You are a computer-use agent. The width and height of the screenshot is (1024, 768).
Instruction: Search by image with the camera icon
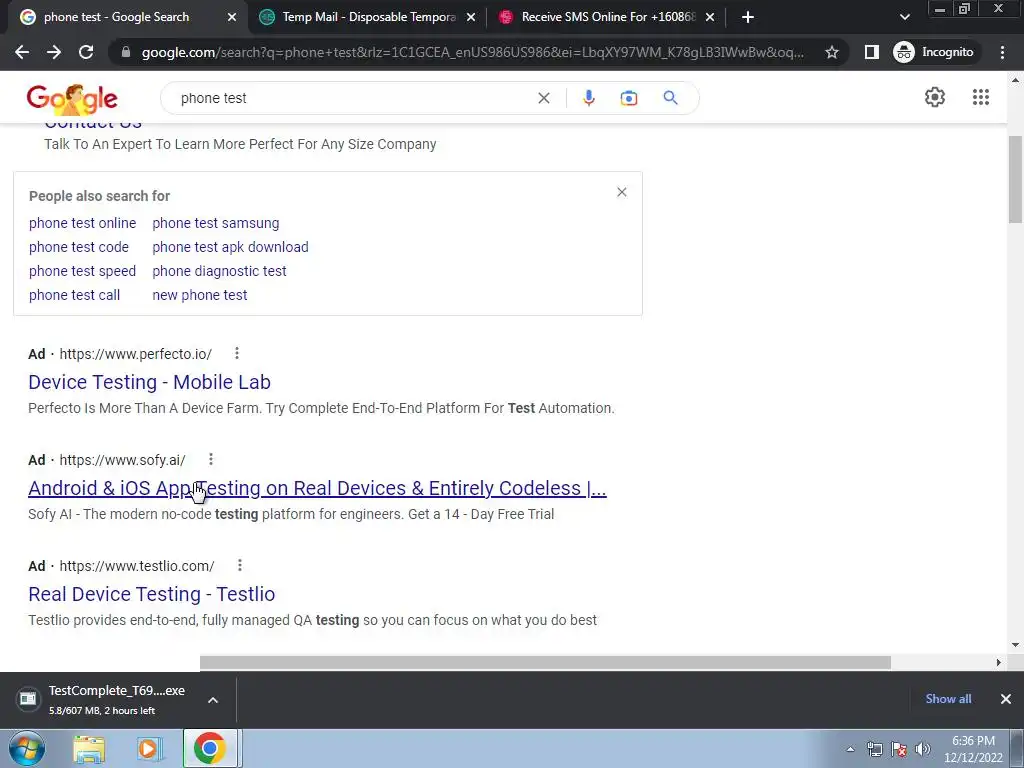(629, 98)
